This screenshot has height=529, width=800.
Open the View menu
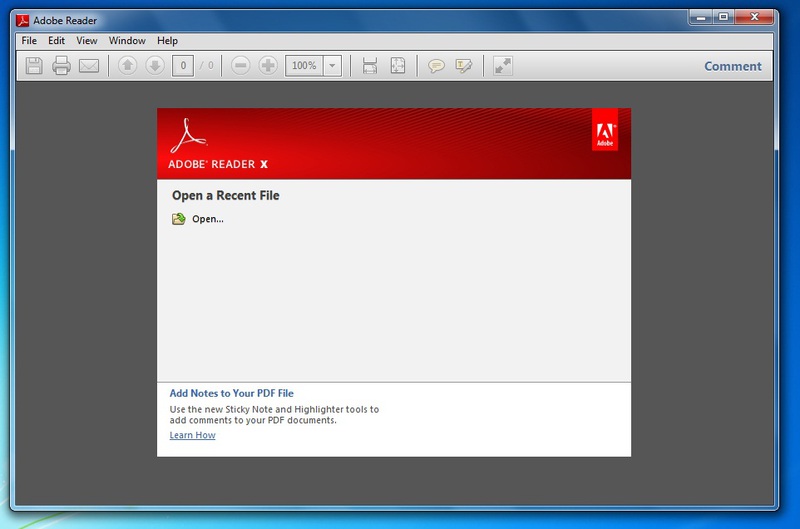tap(87, 41)
